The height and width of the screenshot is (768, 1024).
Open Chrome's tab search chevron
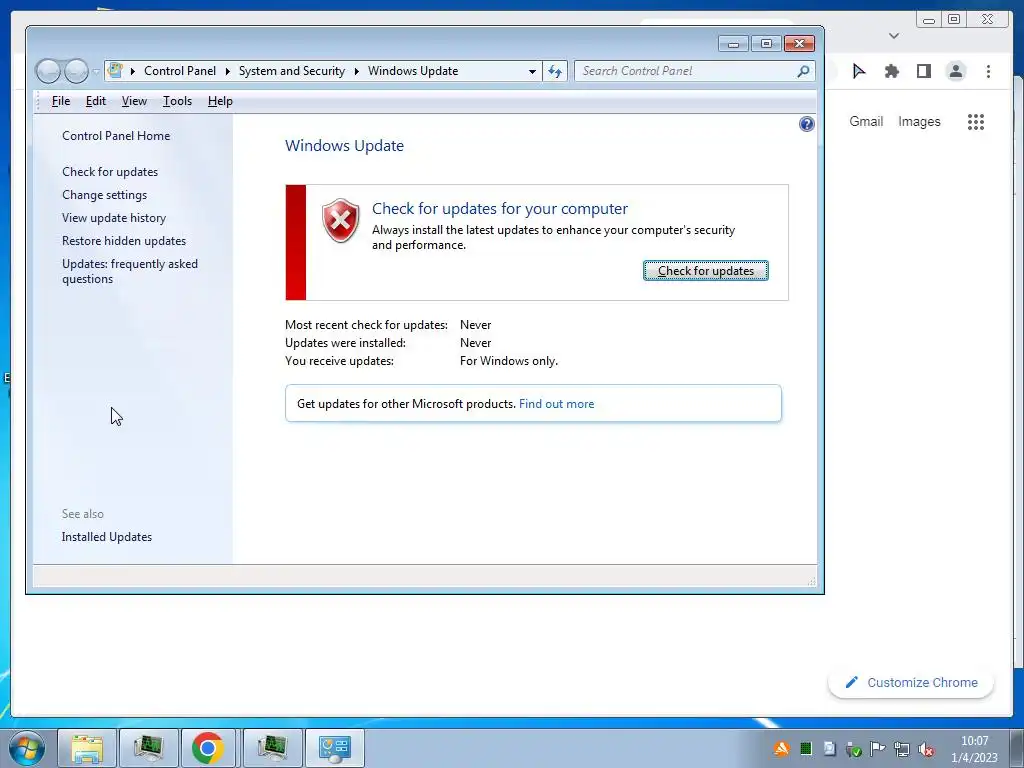pos(894,36)
